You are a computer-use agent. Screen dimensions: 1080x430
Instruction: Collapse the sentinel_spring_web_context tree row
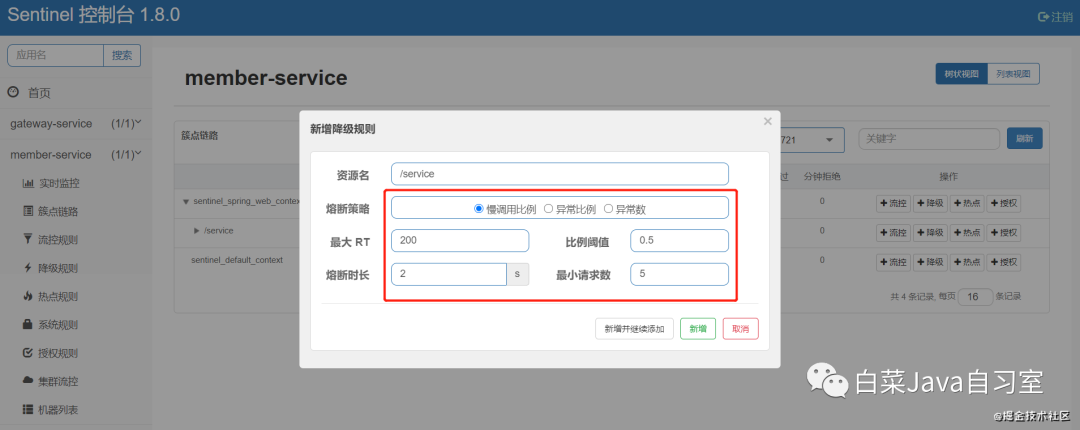(185, 202)
